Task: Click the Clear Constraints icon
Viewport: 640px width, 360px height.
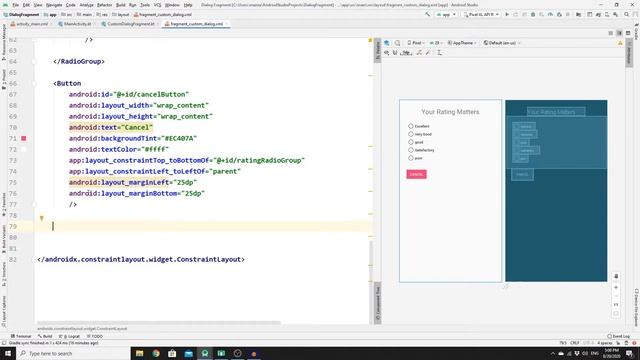Action: pos(419,53)
